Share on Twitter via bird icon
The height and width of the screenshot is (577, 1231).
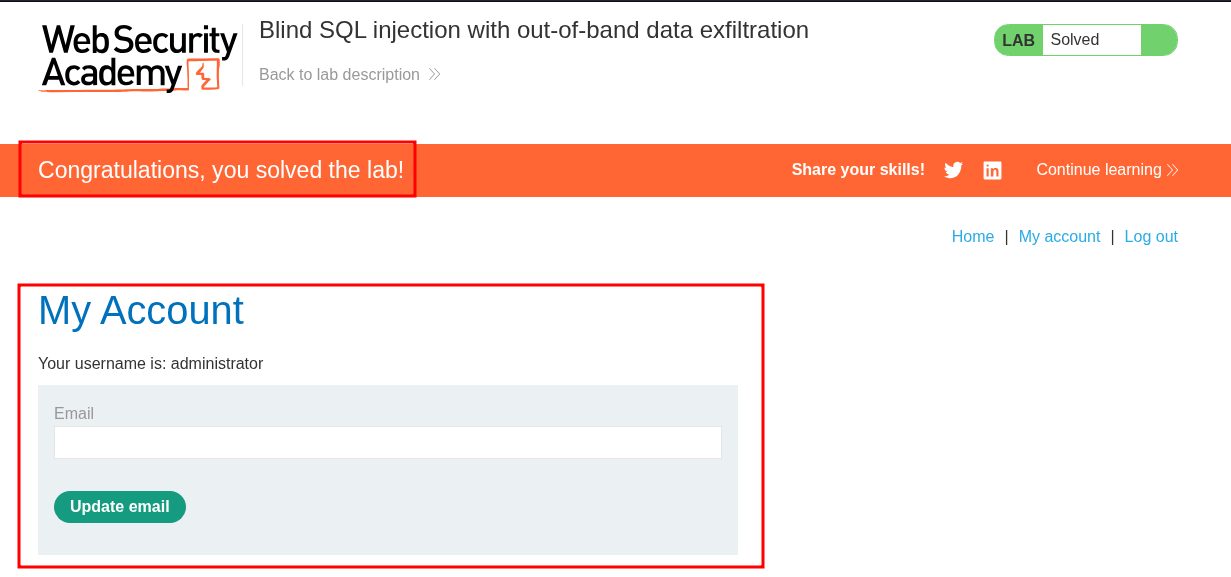point(953,170)
